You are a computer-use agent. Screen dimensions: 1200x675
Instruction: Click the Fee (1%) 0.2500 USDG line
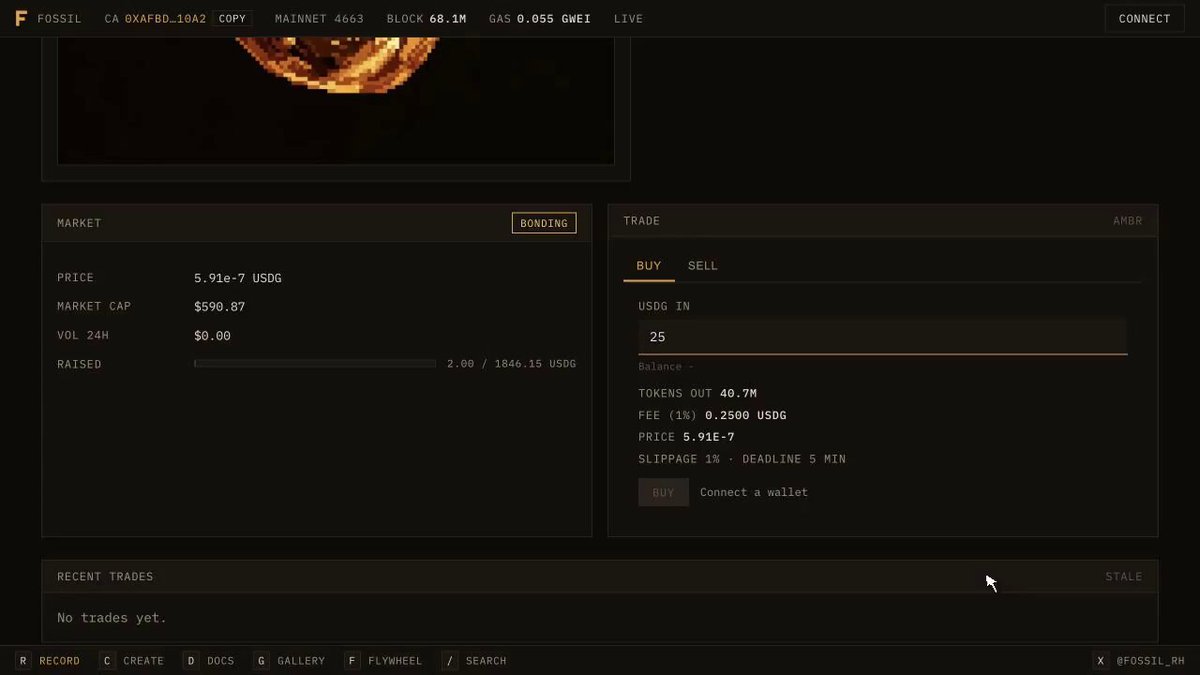point(713,416)
